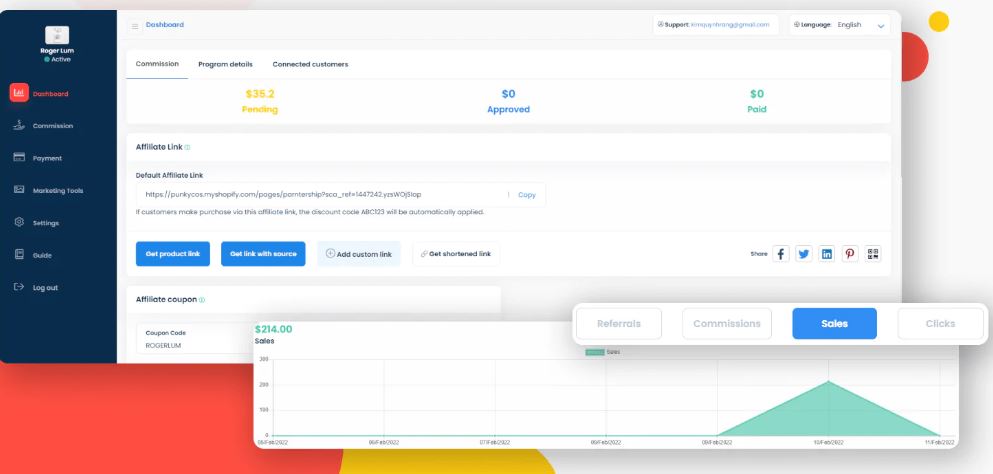The height and width of the screenshot is (474, 993).
Task: Open the Dashboard sidebar icon
Action: click(x=19, y=93)
